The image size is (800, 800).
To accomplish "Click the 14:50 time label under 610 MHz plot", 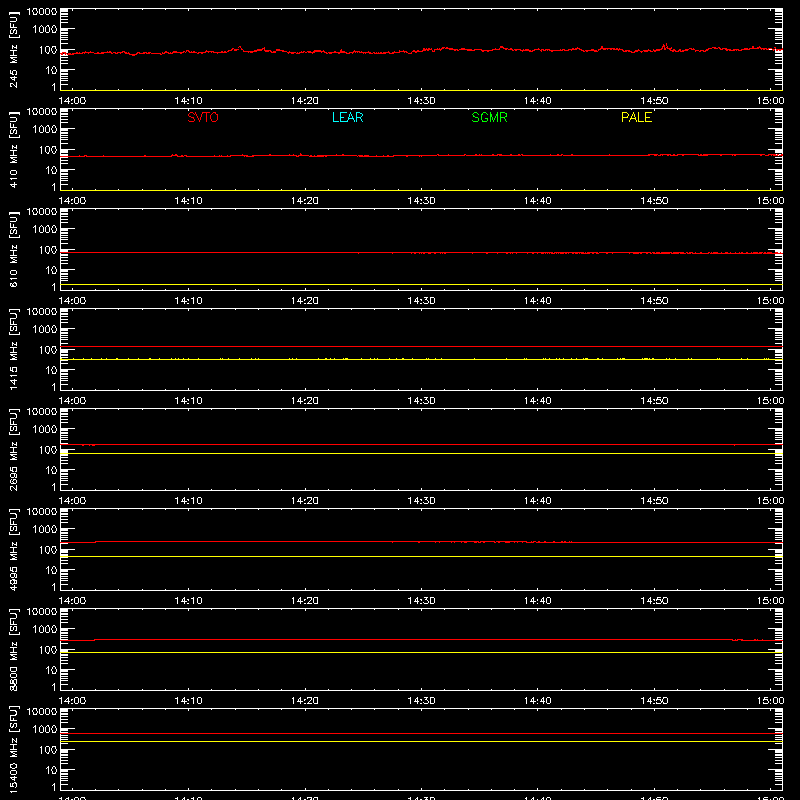I will (x=654, y=301).
